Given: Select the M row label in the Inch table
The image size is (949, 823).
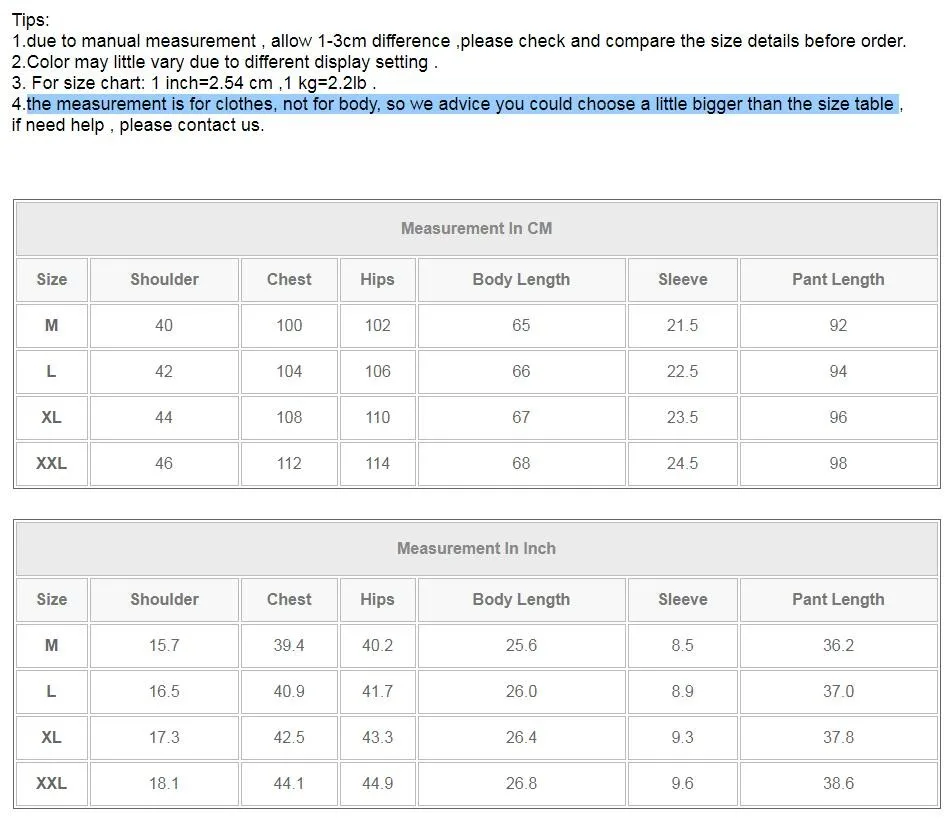Looking at the screenshot, I should point(51,645).
